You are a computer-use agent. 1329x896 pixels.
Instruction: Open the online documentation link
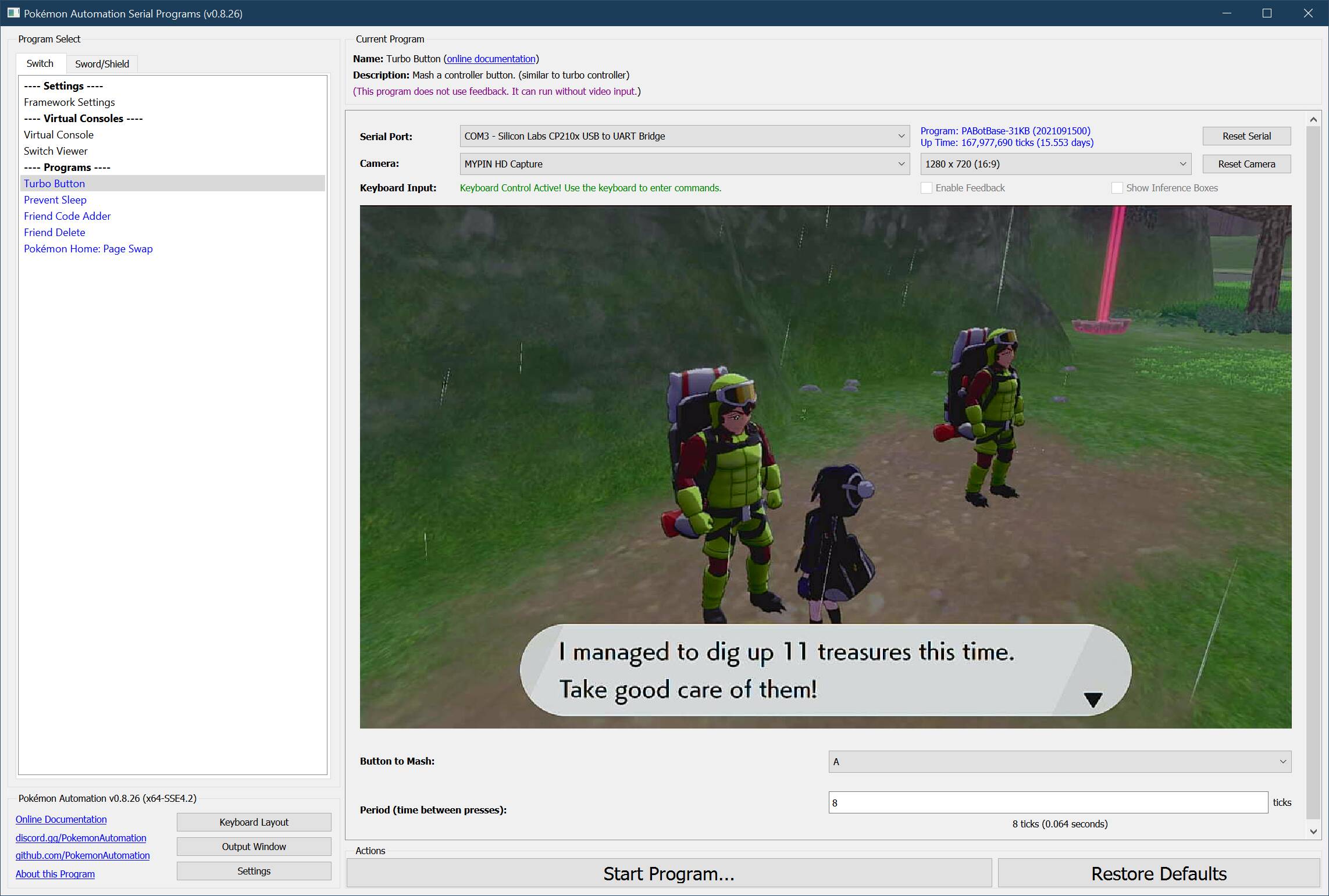(x=491, y=59)
